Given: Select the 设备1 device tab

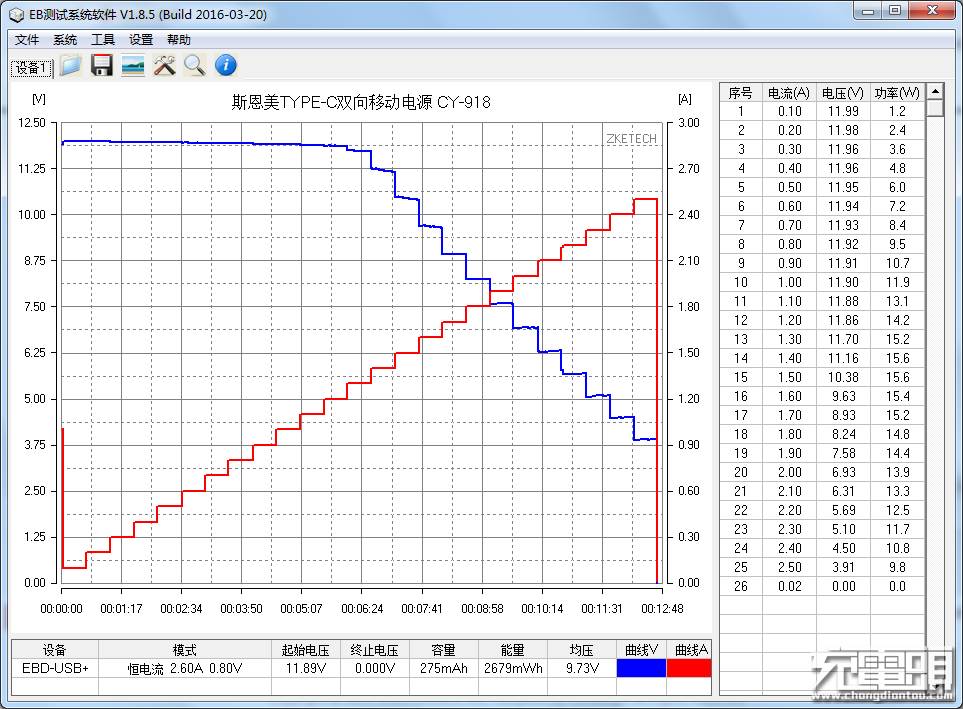Looking at the screenshot, I should (x=32, y=68).
